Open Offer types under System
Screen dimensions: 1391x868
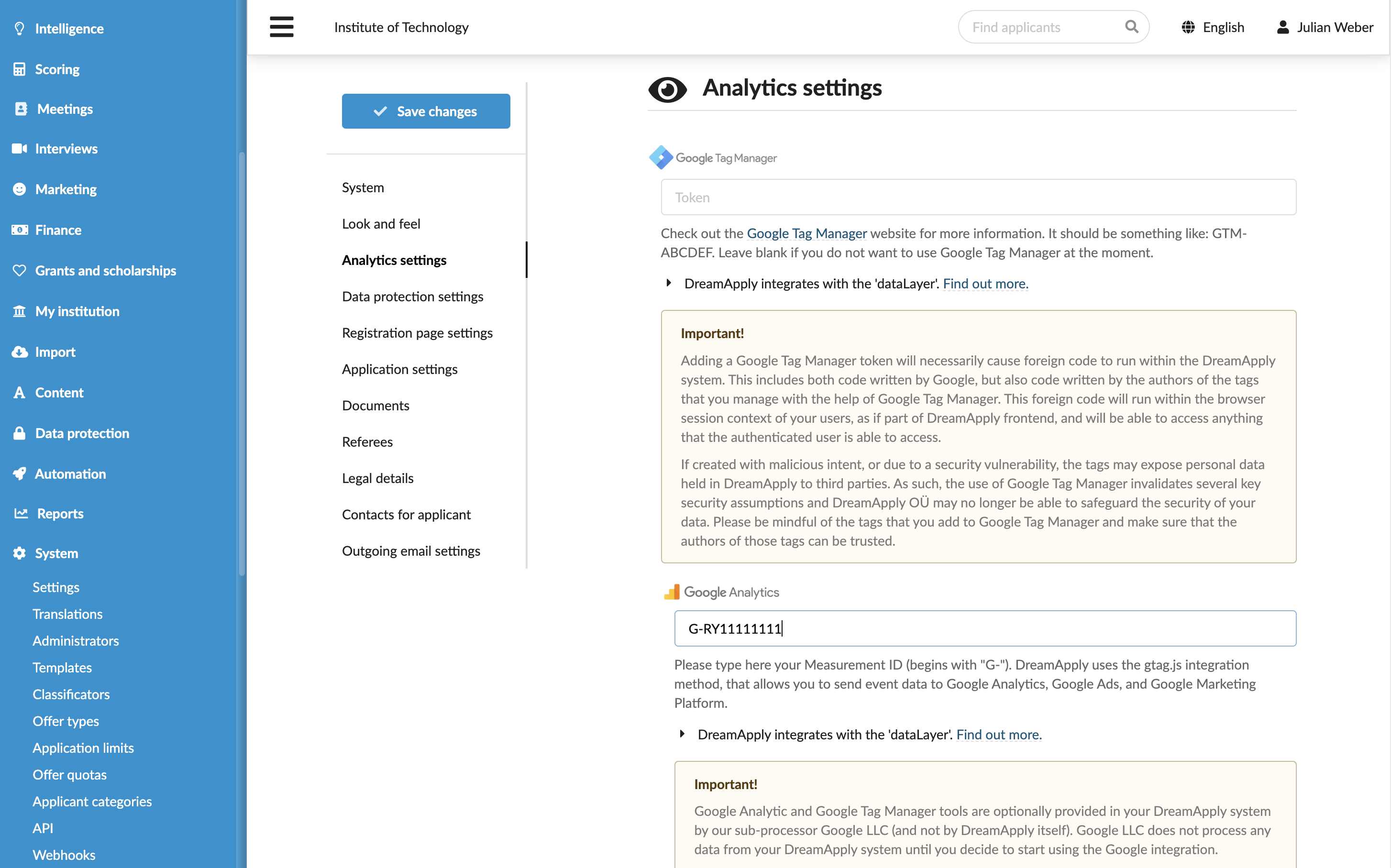(66, 721)
